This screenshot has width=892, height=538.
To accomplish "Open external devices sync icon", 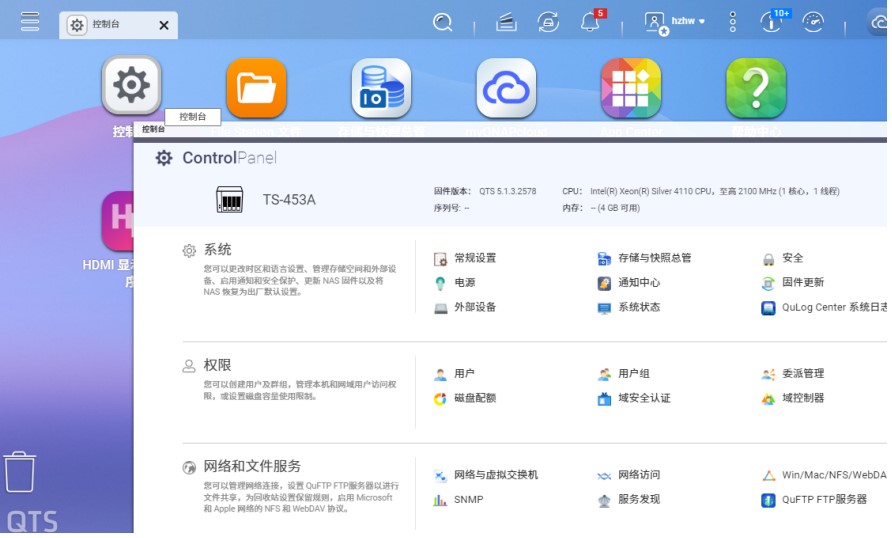I will 548,22.
